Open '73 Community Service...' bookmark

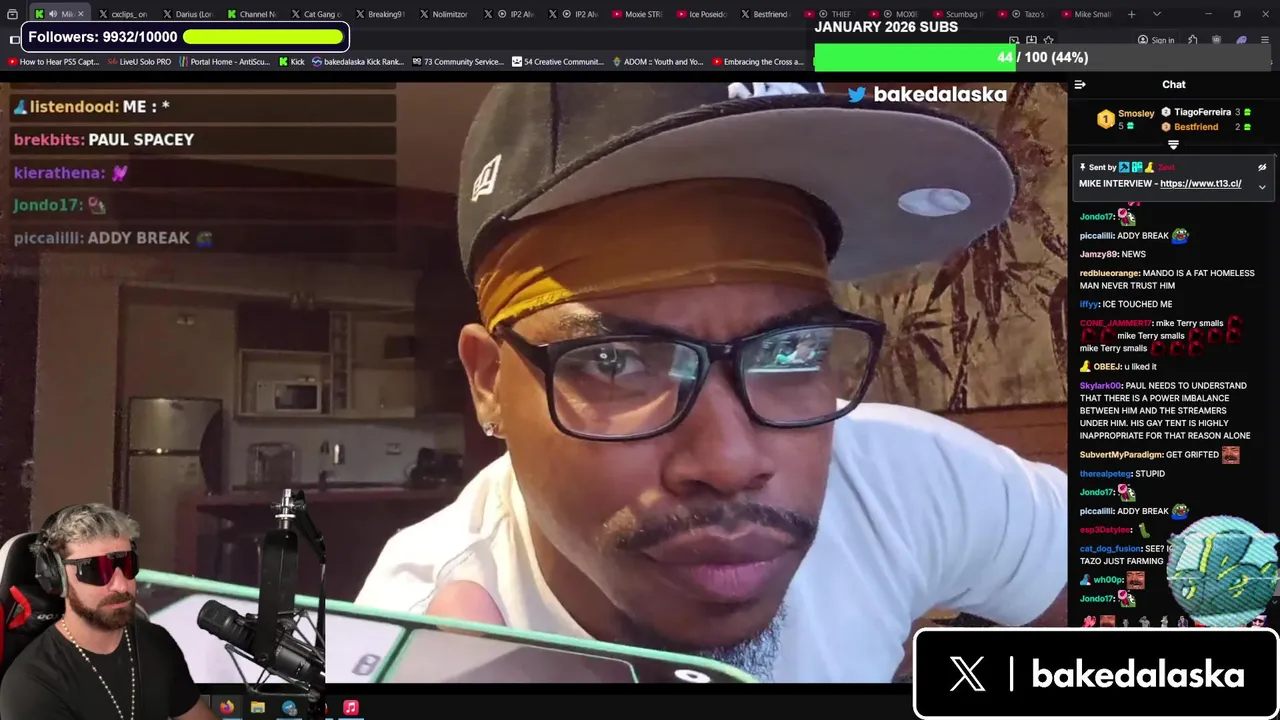click(x=457, y=62)
